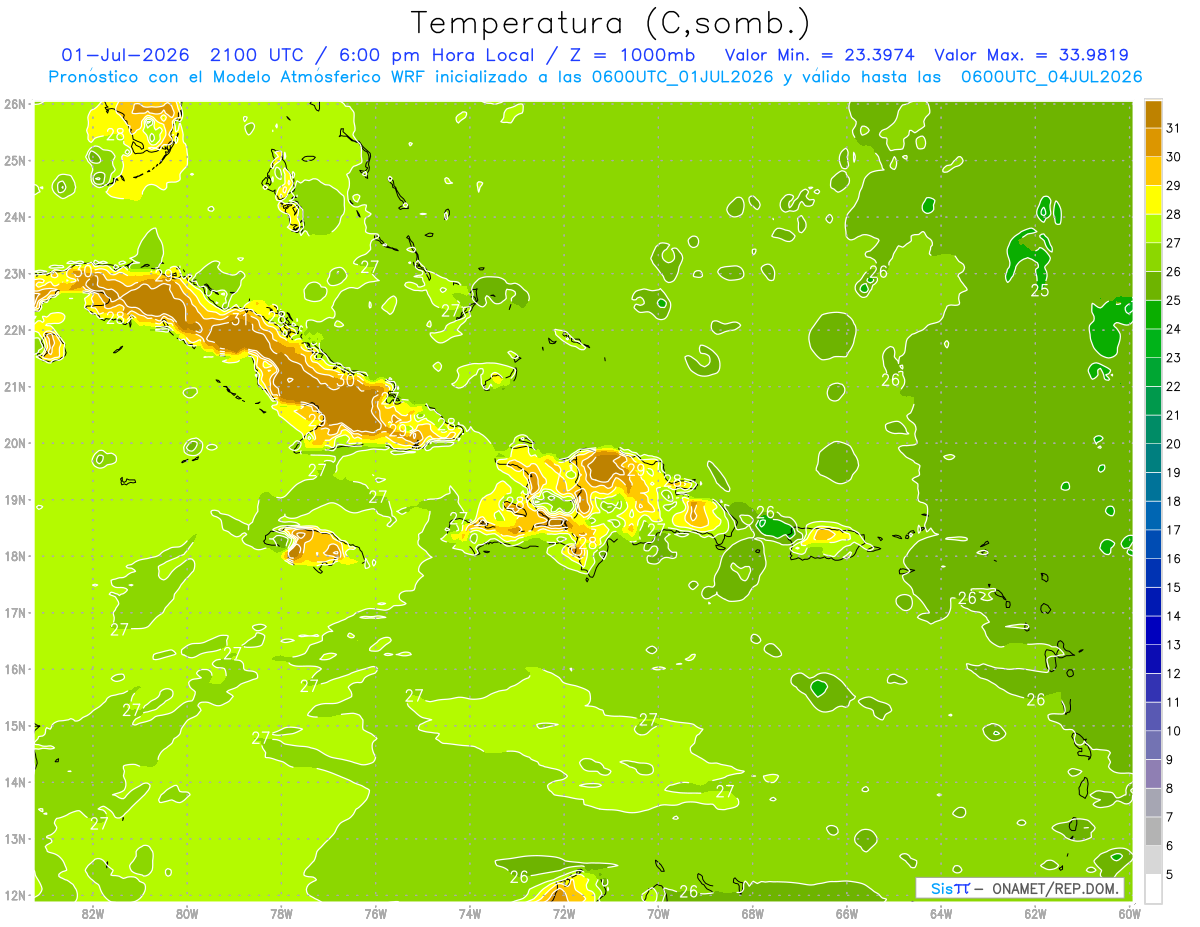Click the 17N latitude axis label
The width and height of the screenshot is (1200, 927).
tap(15, 612)
